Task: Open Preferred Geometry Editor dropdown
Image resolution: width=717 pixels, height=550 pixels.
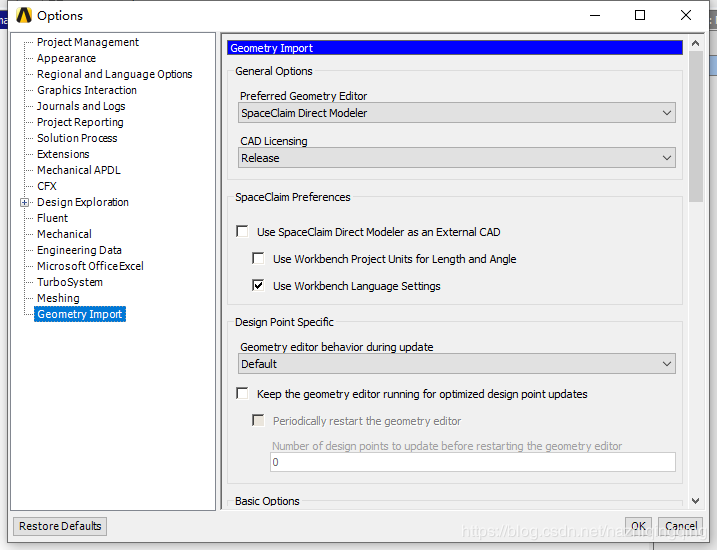Action: click(456, 113)
